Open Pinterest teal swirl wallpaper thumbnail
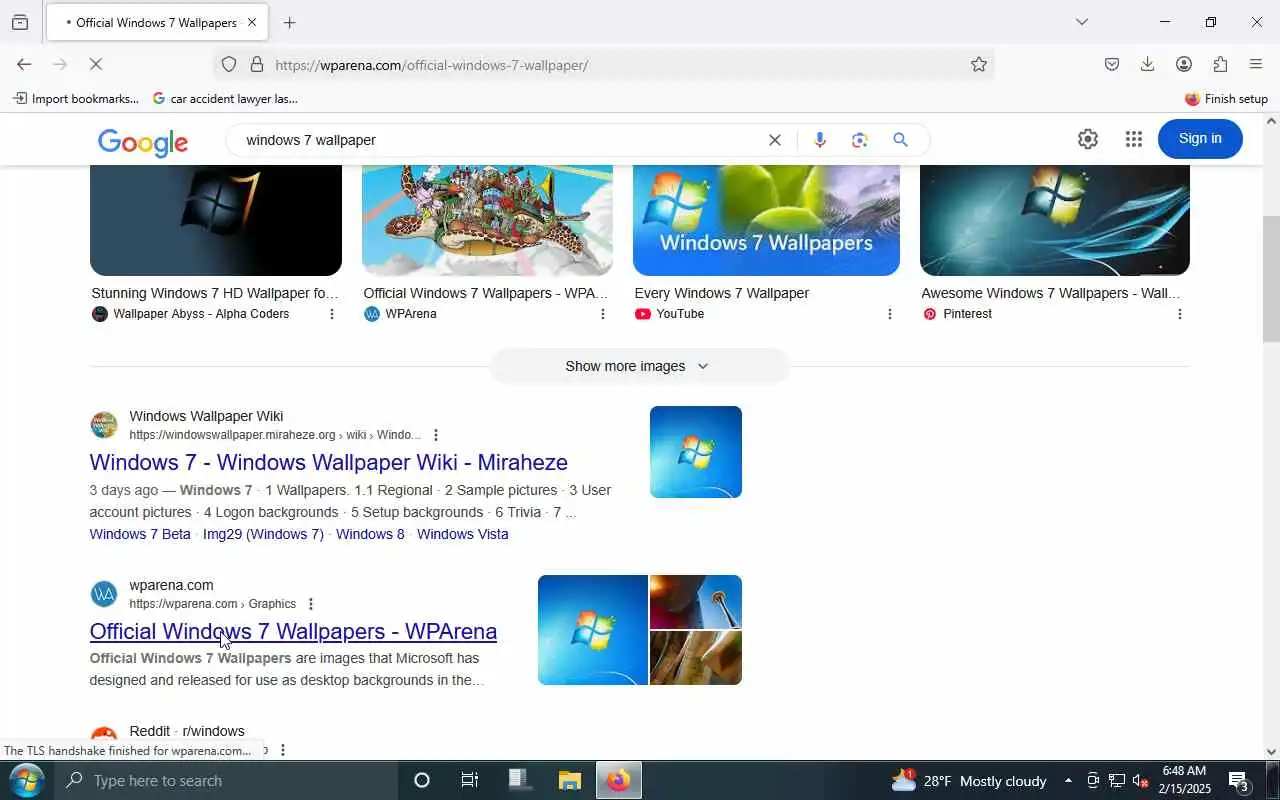1280x800 pixels. [1055, 220]
